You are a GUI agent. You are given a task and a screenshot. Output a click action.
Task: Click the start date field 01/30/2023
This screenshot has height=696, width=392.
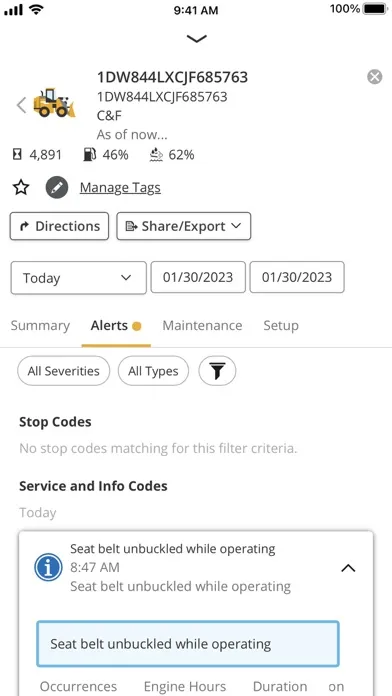point(198,277)
